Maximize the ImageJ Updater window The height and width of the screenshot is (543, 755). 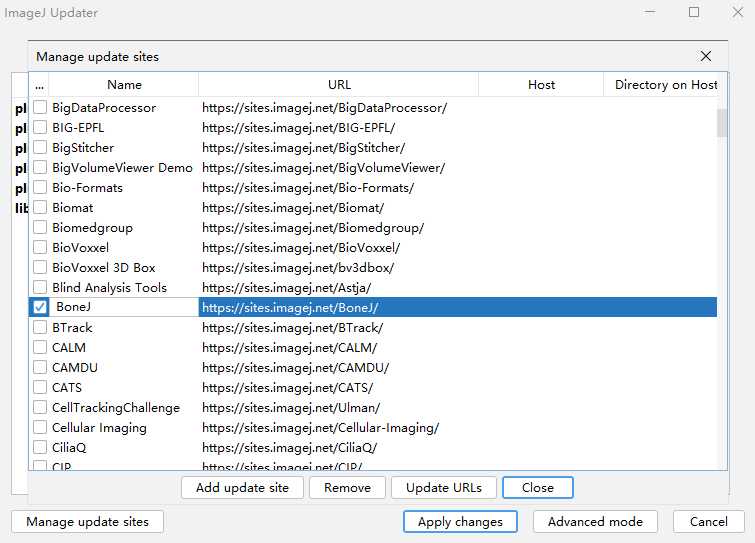(x=694, y=12)
